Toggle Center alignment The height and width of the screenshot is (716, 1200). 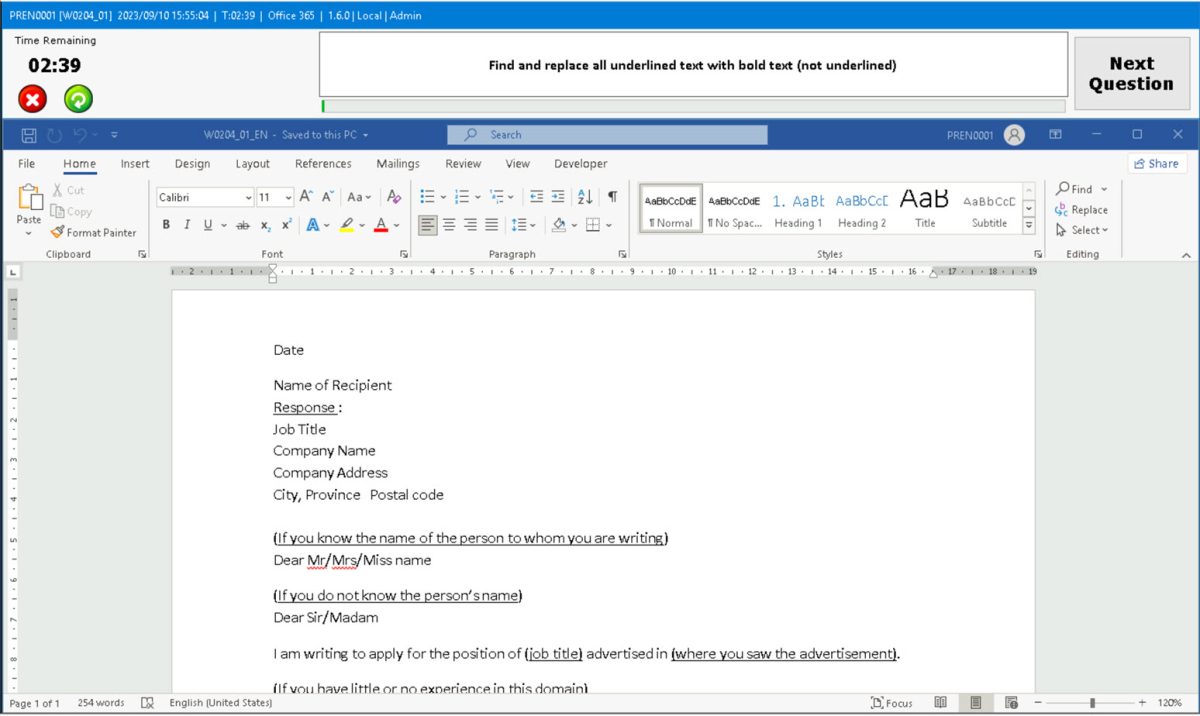click(449, 225)
